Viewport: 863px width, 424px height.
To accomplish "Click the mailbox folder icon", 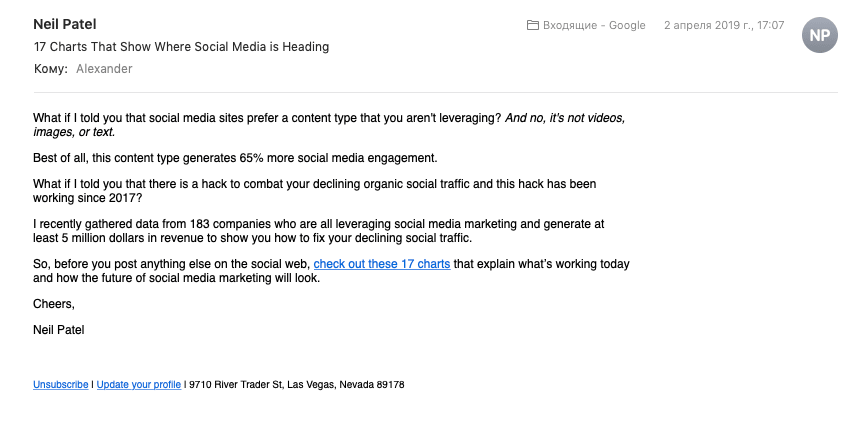I will (532, 25).
